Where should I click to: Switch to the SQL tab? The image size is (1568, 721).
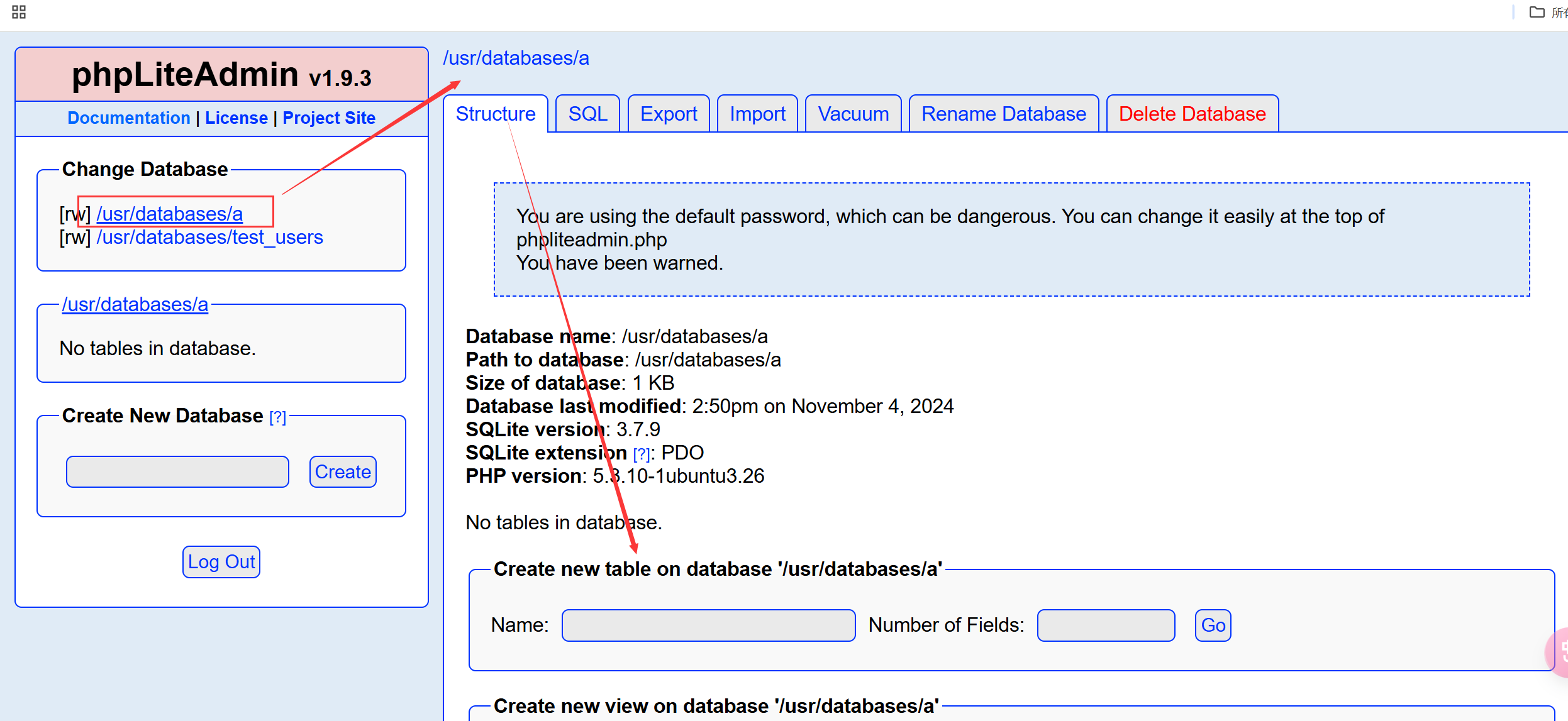click(x=588, y=114)
